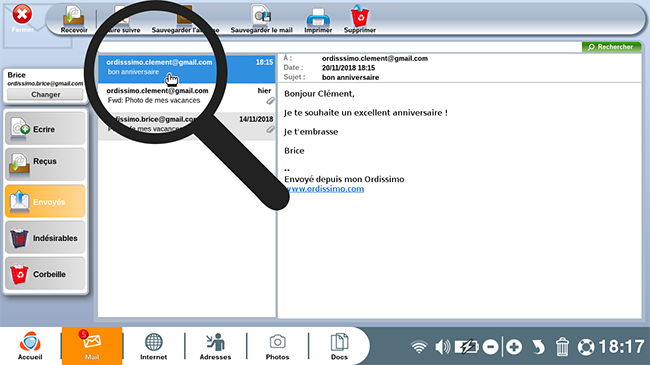Viewport: 650px width, 365px height.
Task: Open the Indésirables spam folder
Action: pyautogui.click(x=45, y=237)
